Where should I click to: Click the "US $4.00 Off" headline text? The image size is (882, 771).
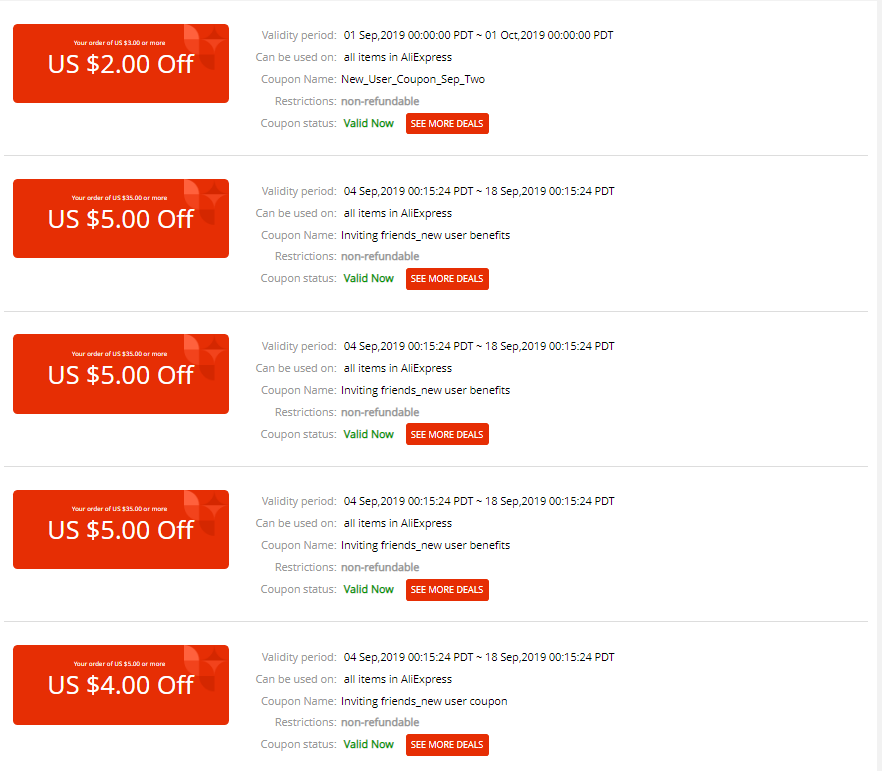pyautogui.click(x=121, y=685)
